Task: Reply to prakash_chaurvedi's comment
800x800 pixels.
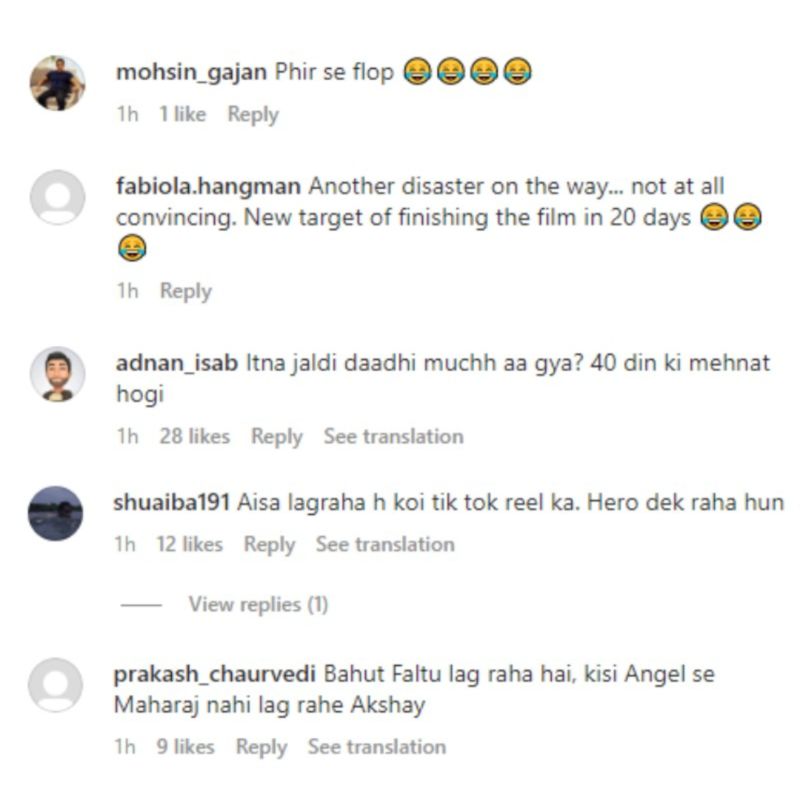Action: point(262,747)
